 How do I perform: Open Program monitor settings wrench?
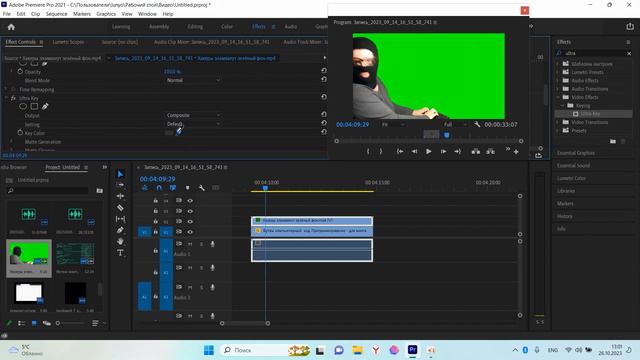click(477, 124)
